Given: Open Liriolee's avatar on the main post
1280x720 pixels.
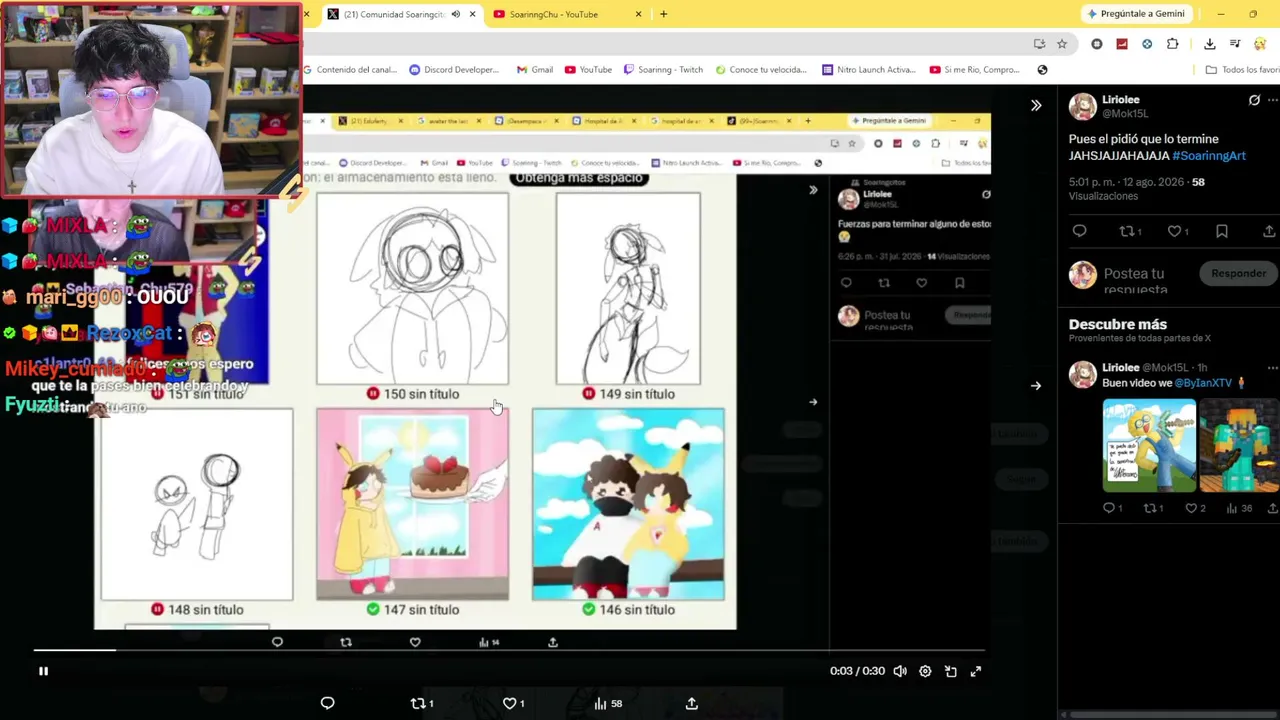Looking at the screenshot, I should [1082, 106].
